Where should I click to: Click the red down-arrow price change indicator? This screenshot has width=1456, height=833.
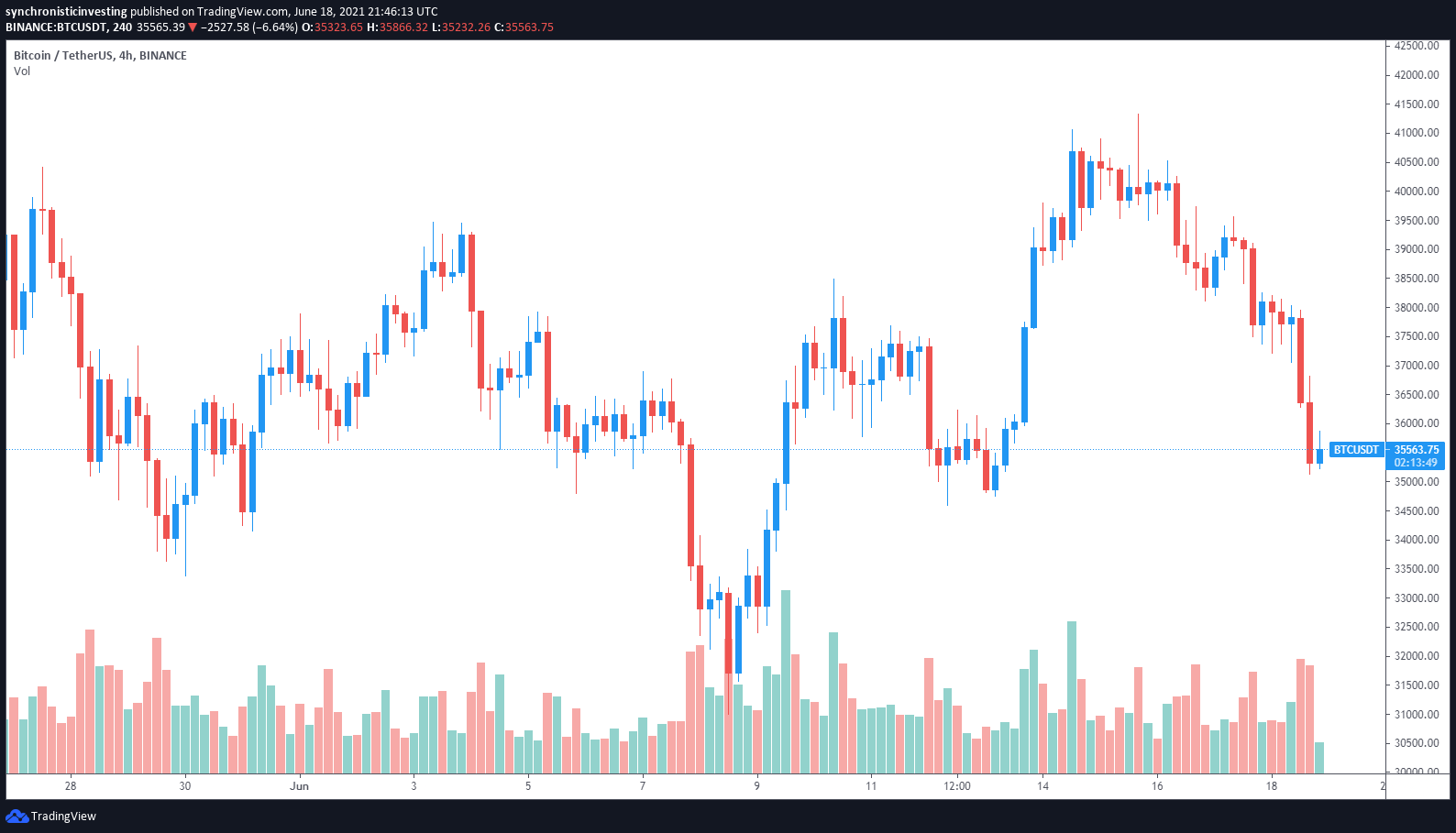coord(193,27)
